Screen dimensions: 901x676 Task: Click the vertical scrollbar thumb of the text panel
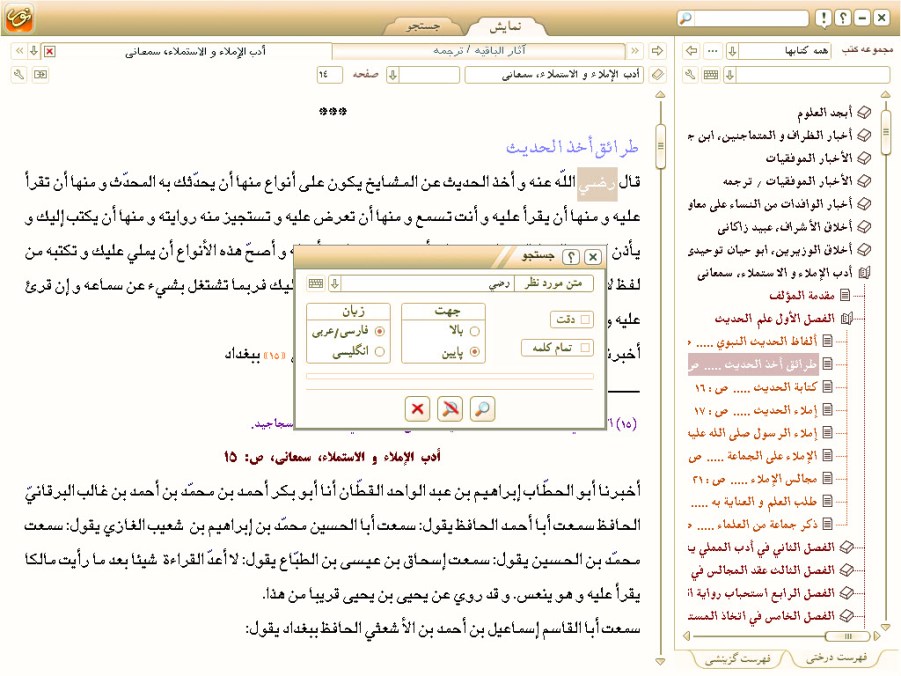tap(660, 146)
